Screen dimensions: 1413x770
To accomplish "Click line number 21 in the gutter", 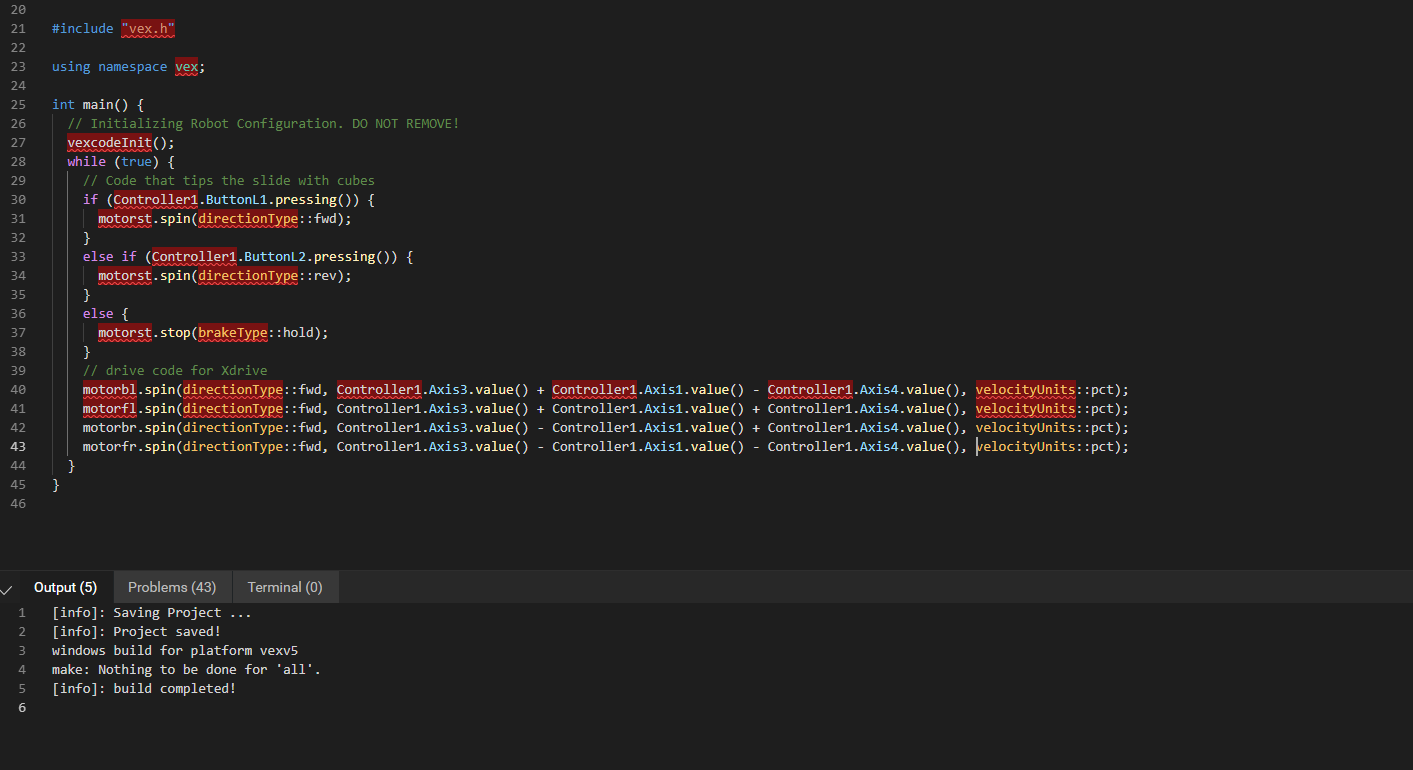I will tap(18, 29).
